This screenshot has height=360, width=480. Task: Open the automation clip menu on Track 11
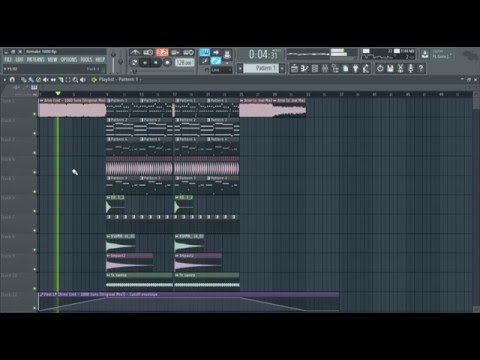[41, 294]
